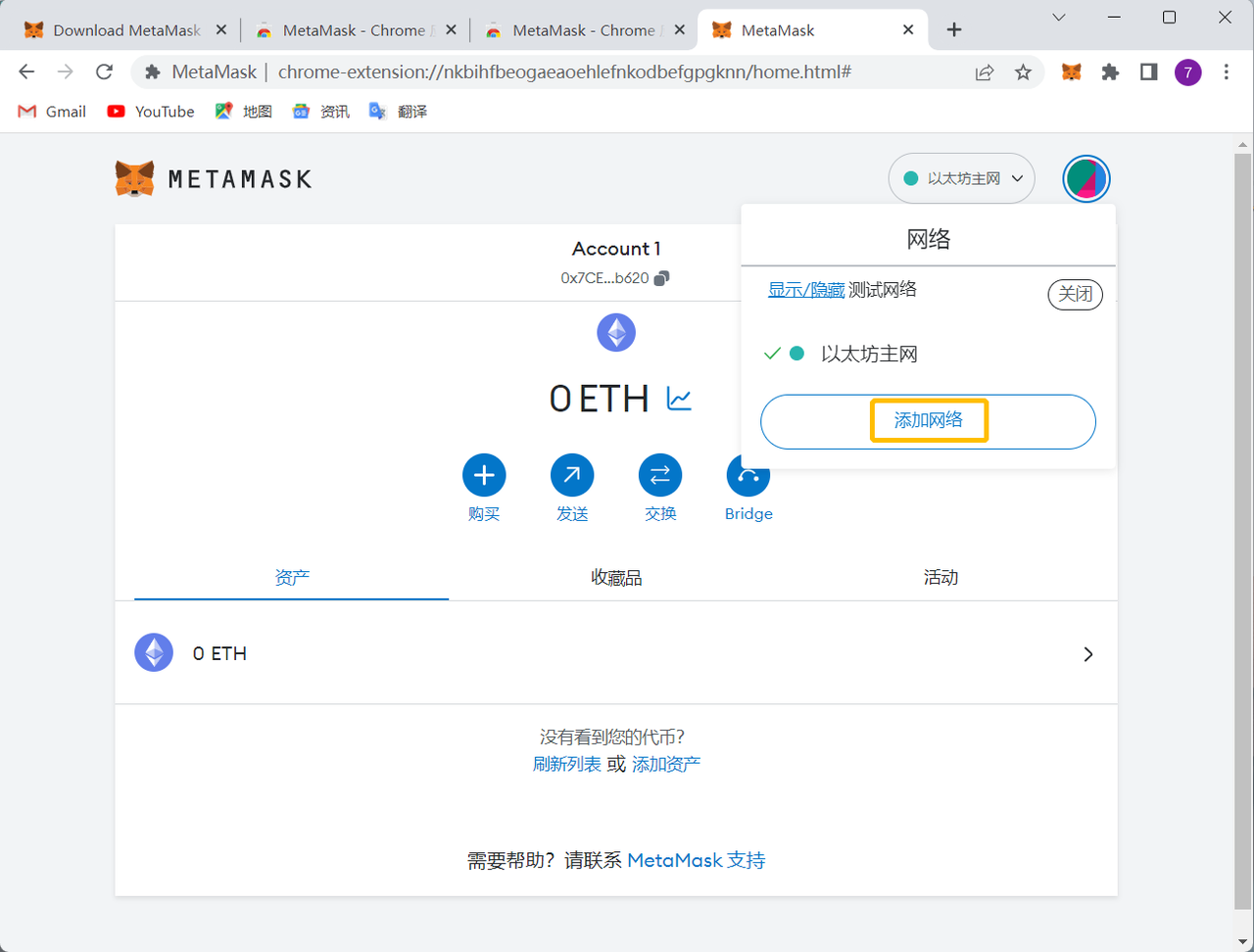Open the ETH portfolio chart icon
The width and height of the screenshot is (1254, 952).
pos(679,399)
